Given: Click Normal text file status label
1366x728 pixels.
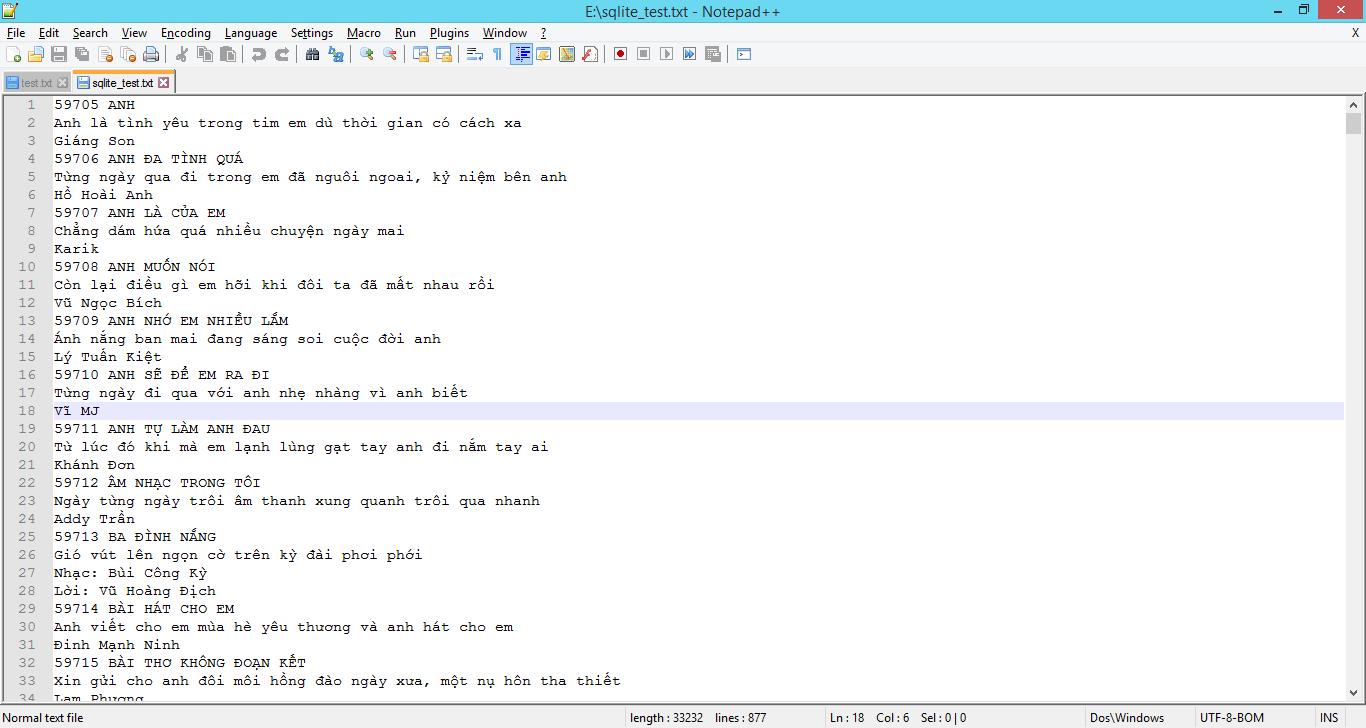Looking at the screenshot, I should tap(43, 718).
